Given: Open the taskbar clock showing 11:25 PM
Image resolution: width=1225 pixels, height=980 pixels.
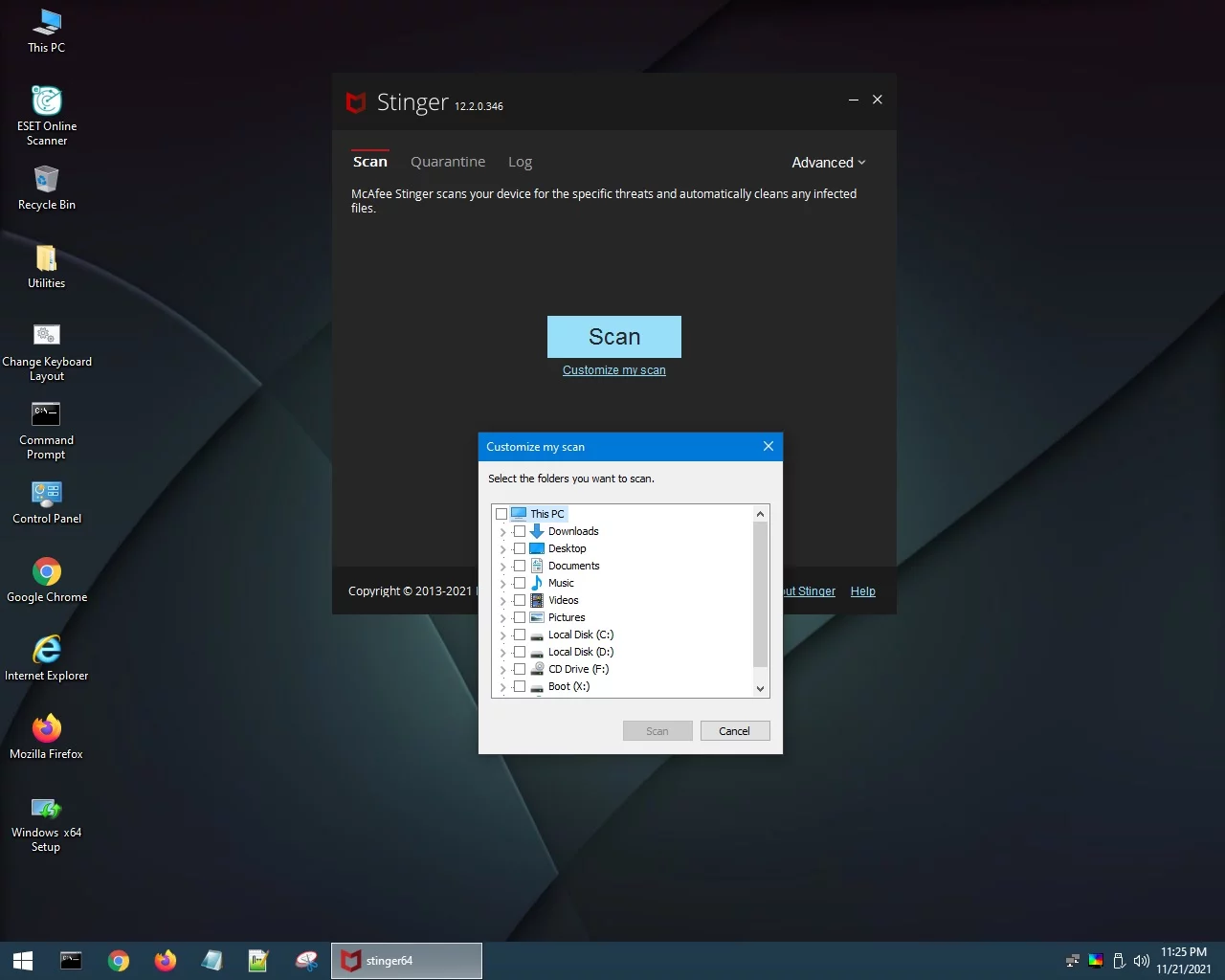Looking at the screenshot, I should point(1184,961).
